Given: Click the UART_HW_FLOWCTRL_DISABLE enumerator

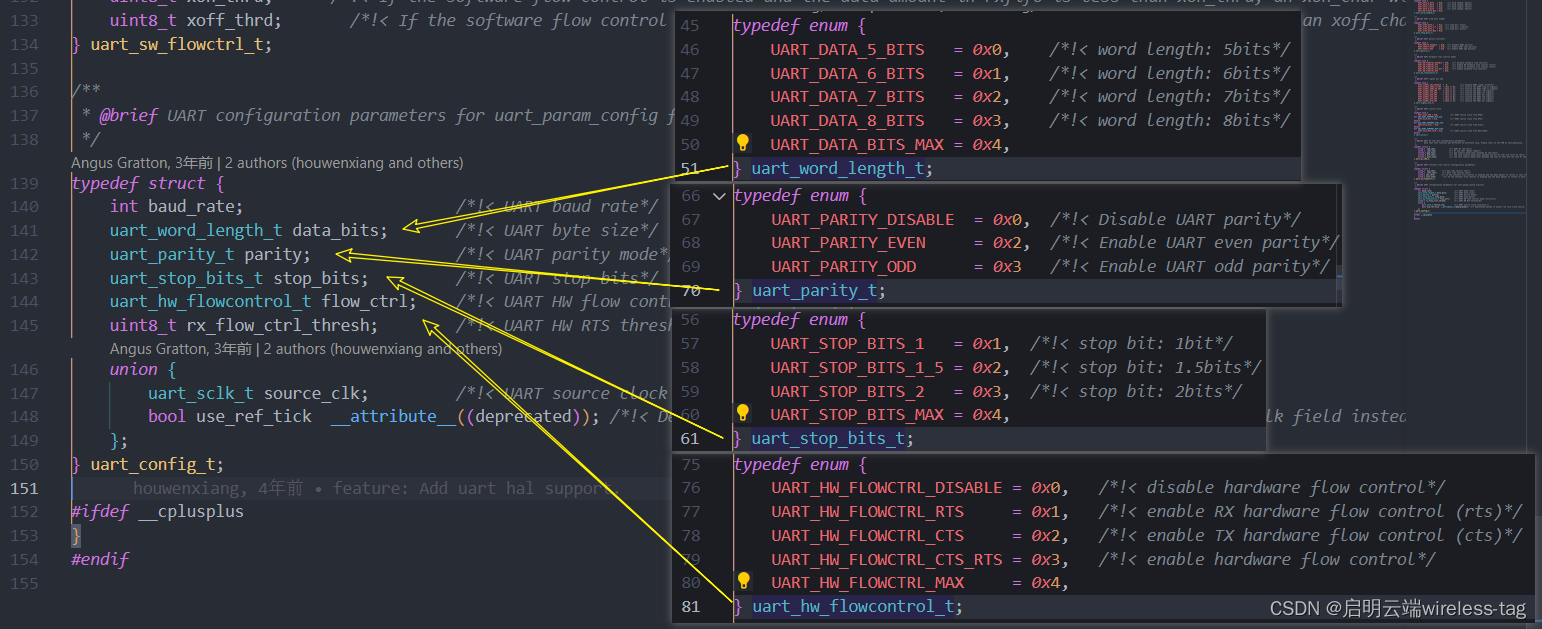Looking at the screenshot, I should pos(886,487).
